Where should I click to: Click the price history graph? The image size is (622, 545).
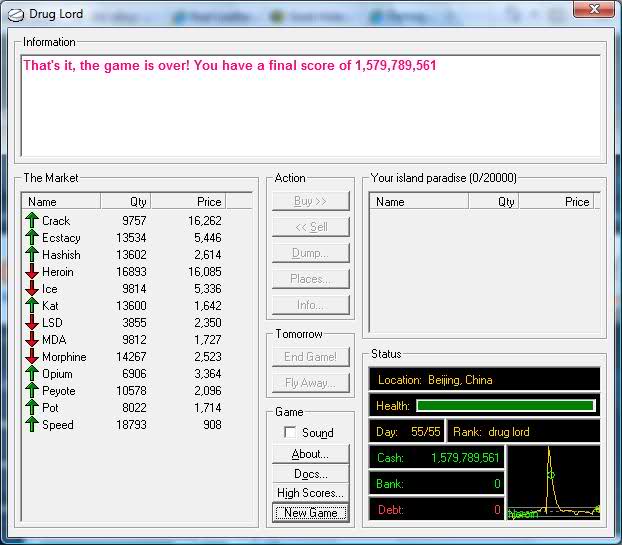[554, 483]
